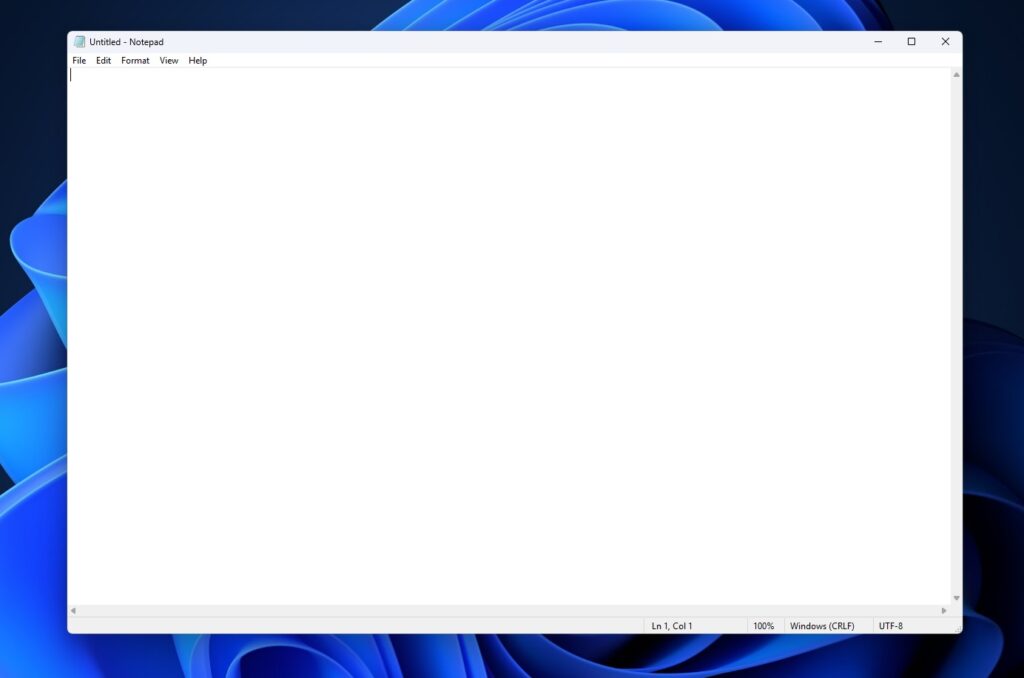Click the Windows (CRLF) line-ending indicator

tap(824, 625)
